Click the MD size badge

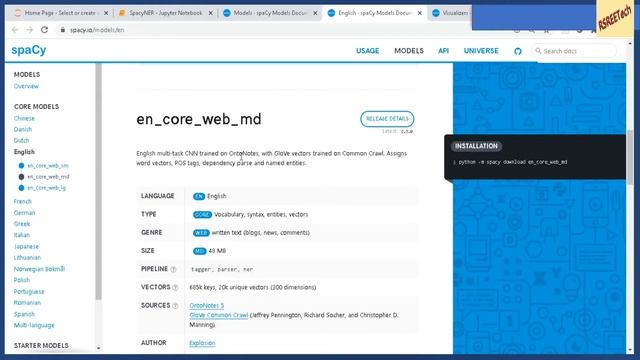click(199, 251)
